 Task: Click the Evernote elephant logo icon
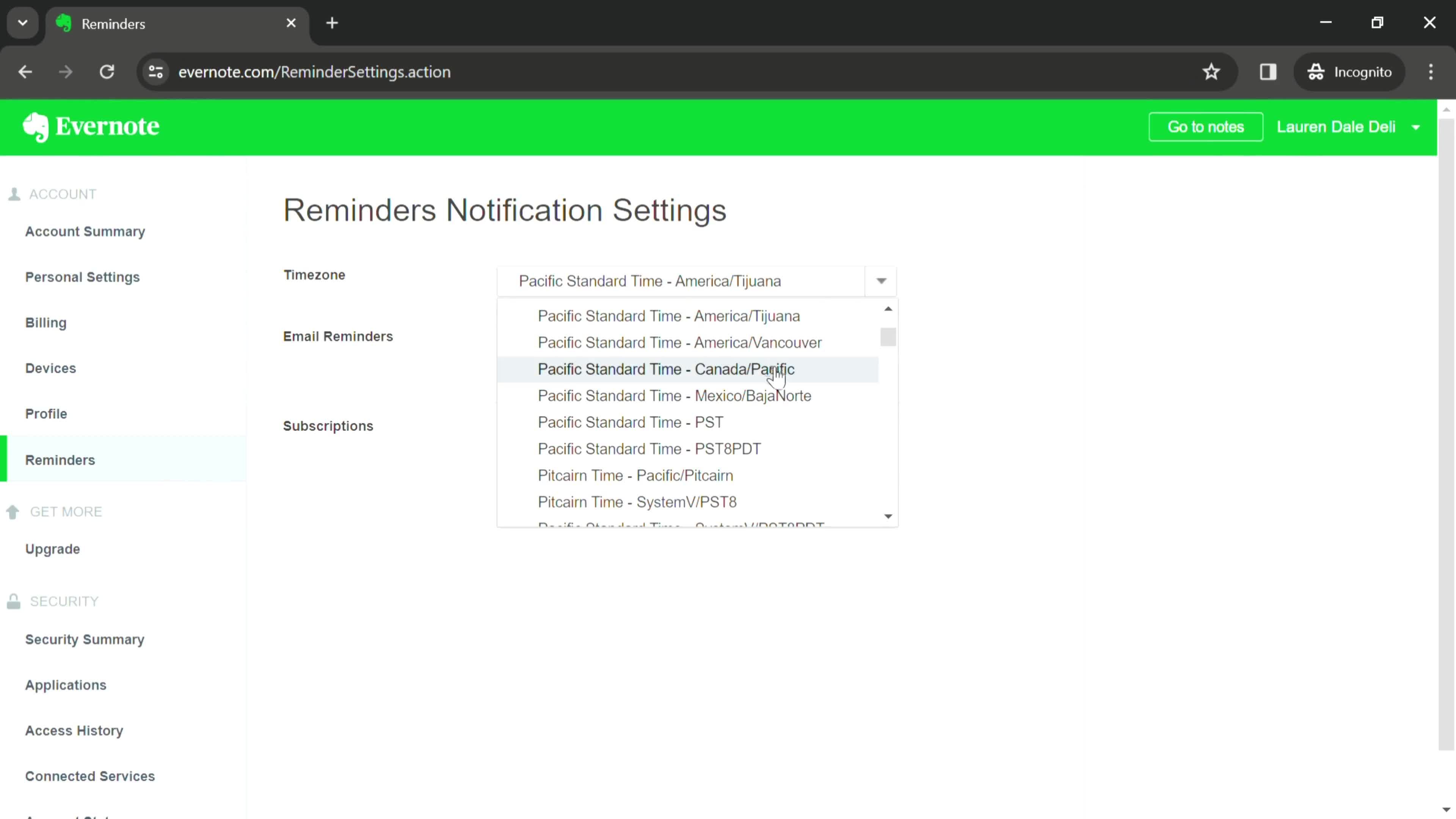tap(35, 127)
